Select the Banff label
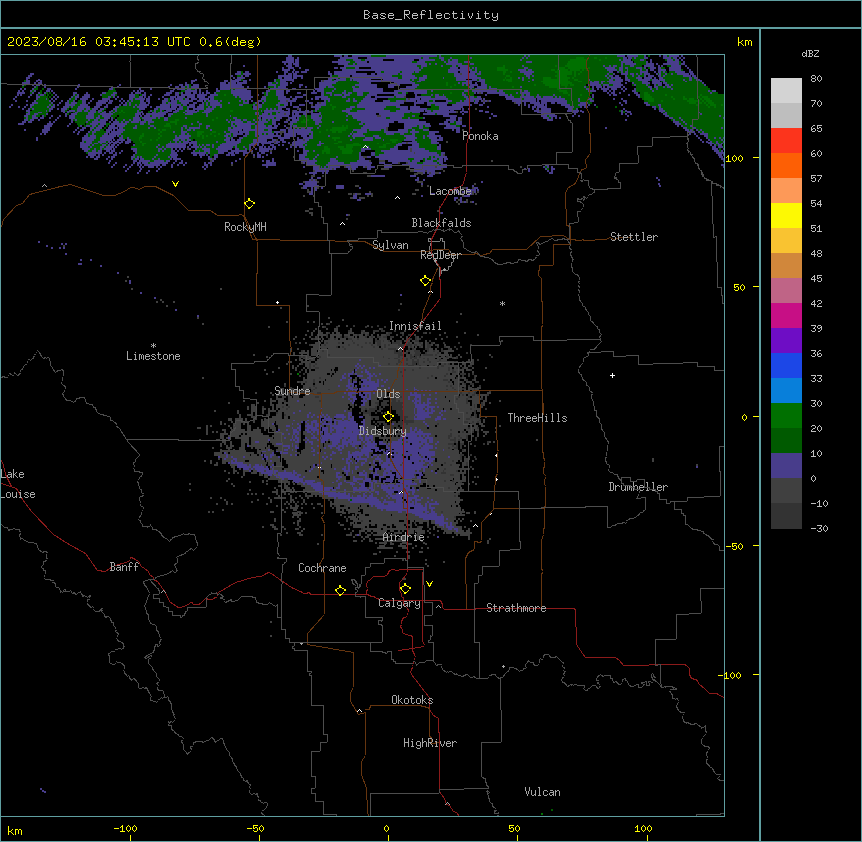The image size is (862, 842). click(124, 567)
